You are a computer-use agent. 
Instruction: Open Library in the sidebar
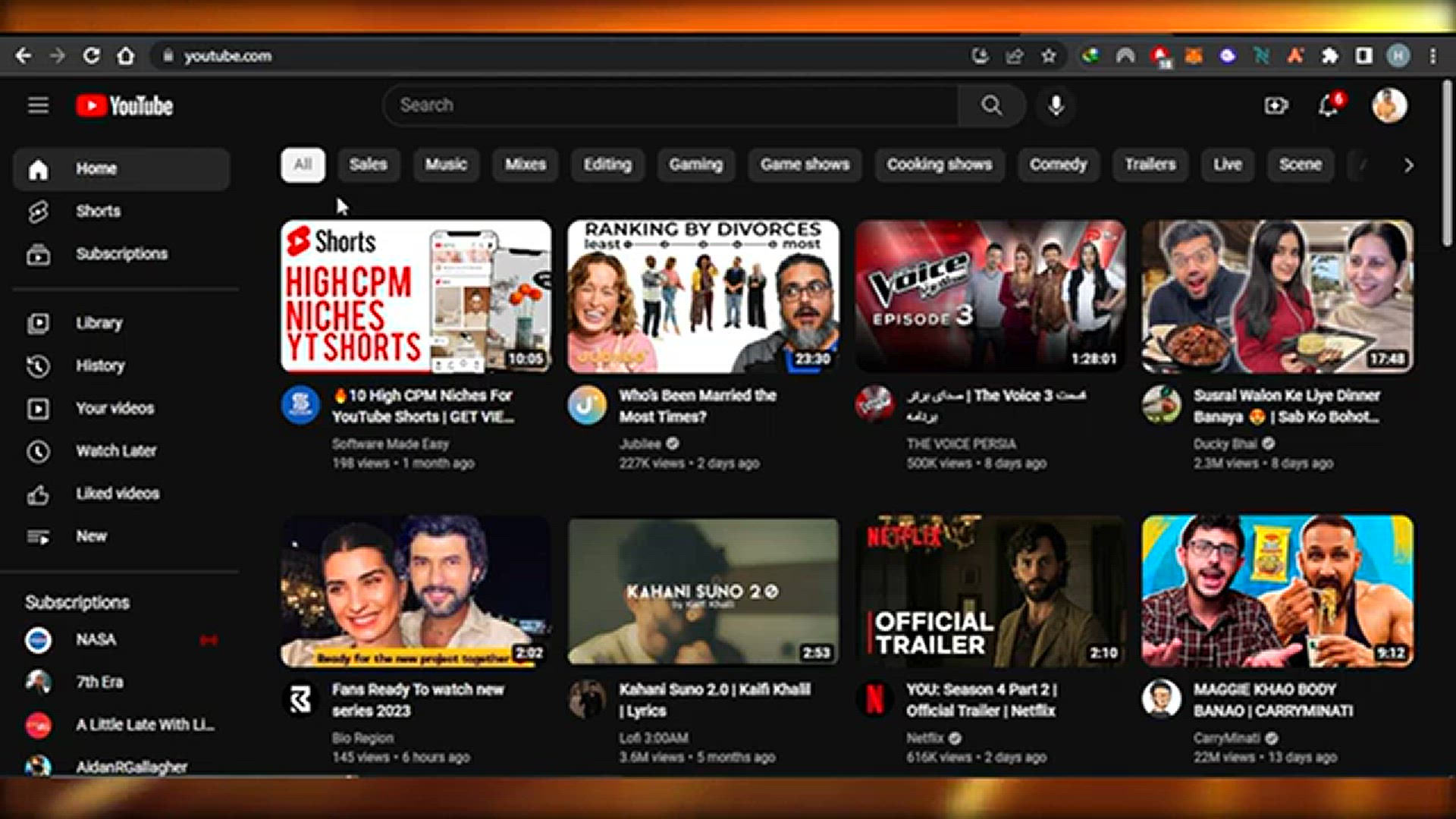(121, 323)
